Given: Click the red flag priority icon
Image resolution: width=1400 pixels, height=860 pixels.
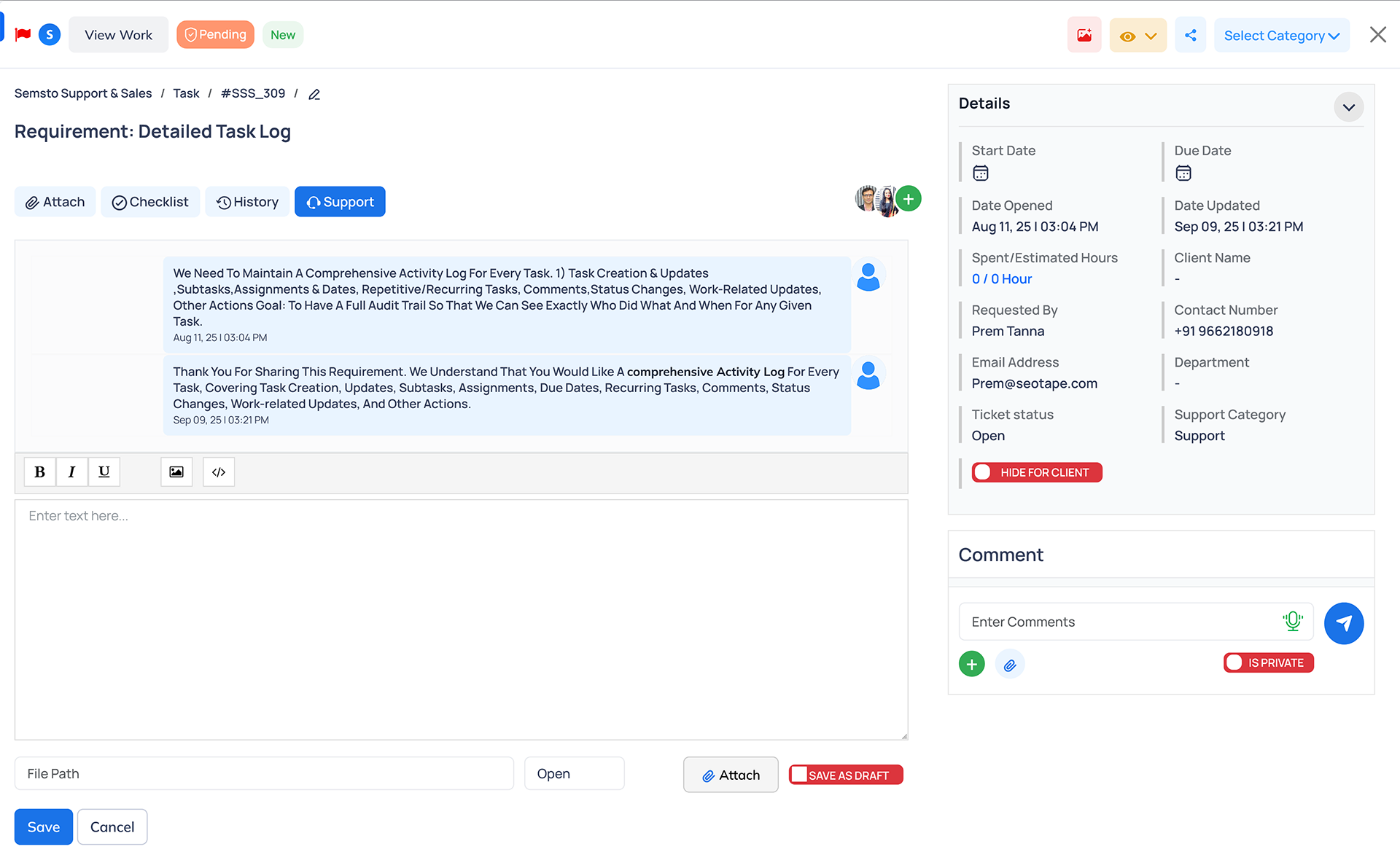Looking at the screenshot, I should coord(23,34).
